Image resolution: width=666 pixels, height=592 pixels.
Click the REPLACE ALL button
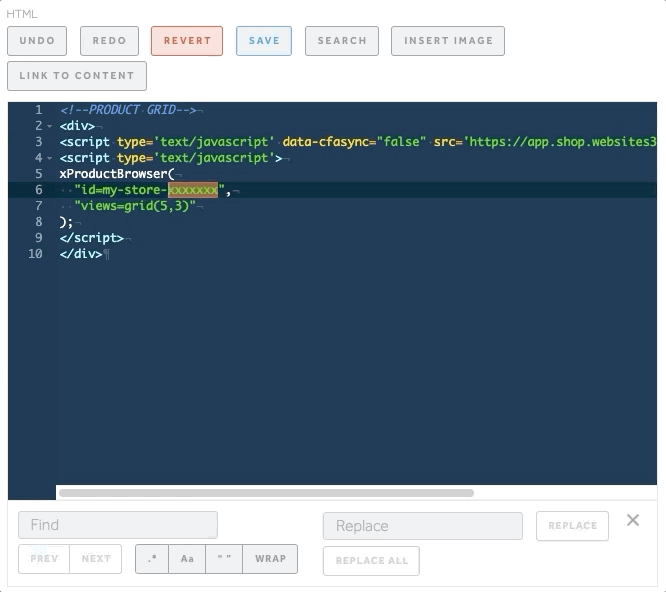click(372, 561)
